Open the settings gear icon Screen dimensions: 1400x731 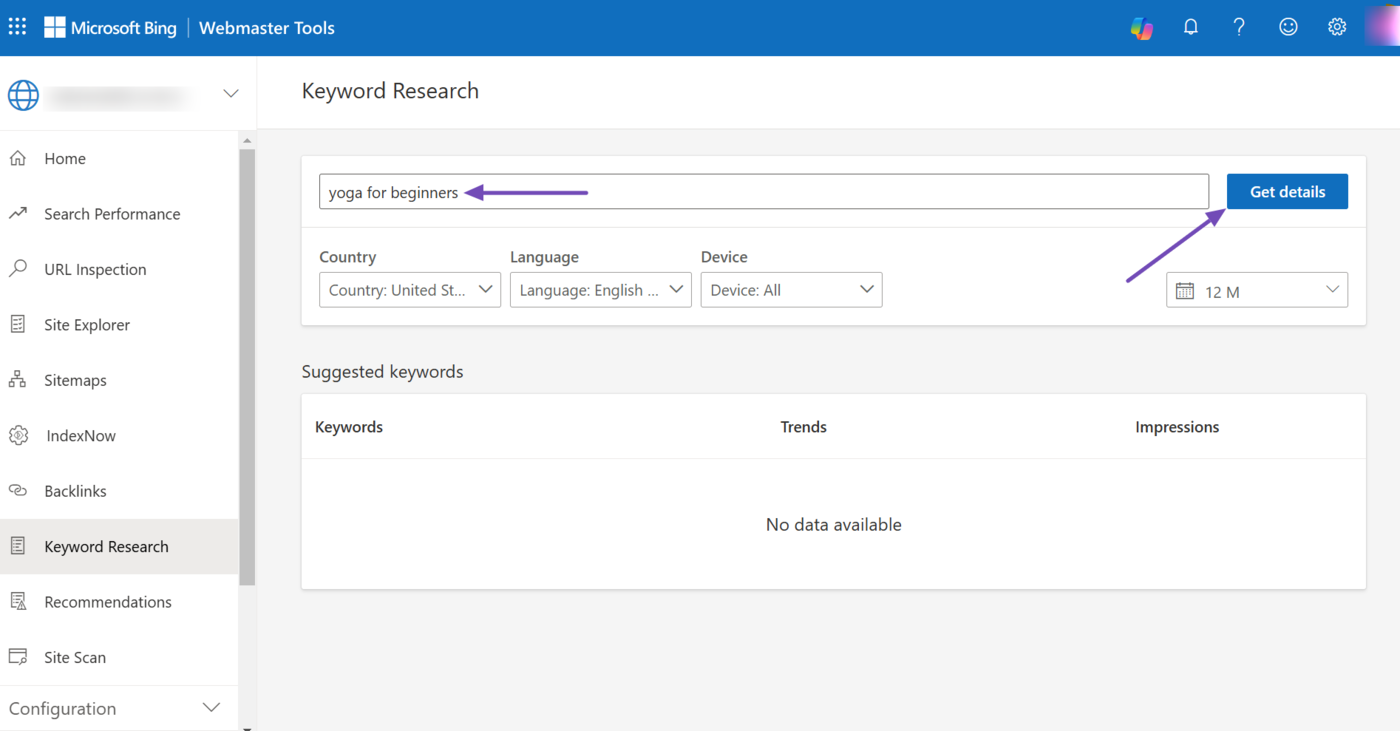(x=1337, y=28)
